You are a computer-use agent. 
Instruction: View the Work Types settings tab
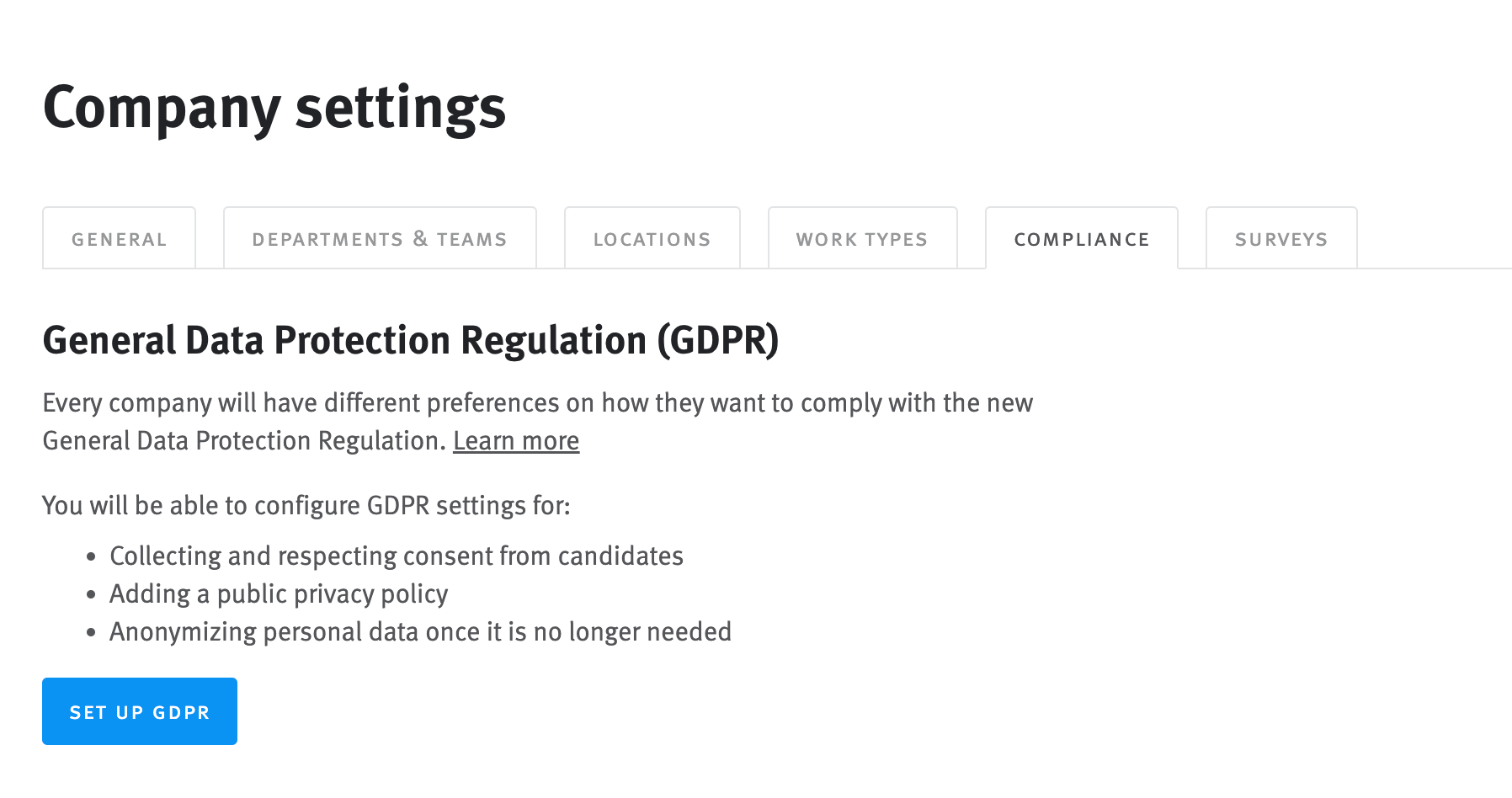[862, 238]
